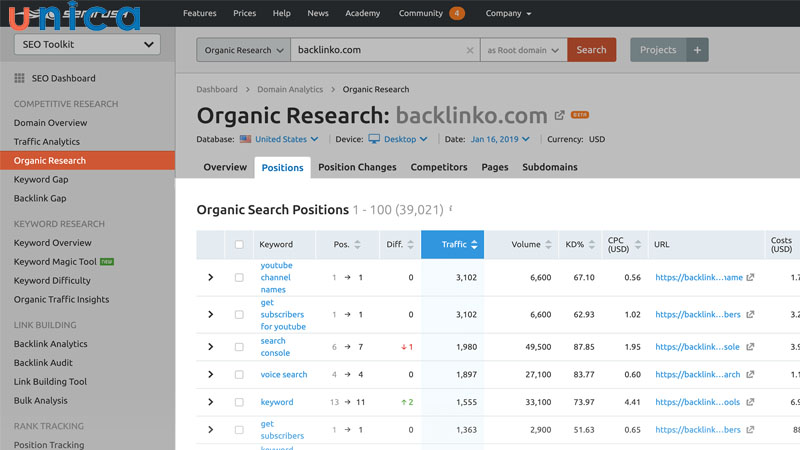
Task: Open Domain Overview in sidebar
Action: coord(51,123)
